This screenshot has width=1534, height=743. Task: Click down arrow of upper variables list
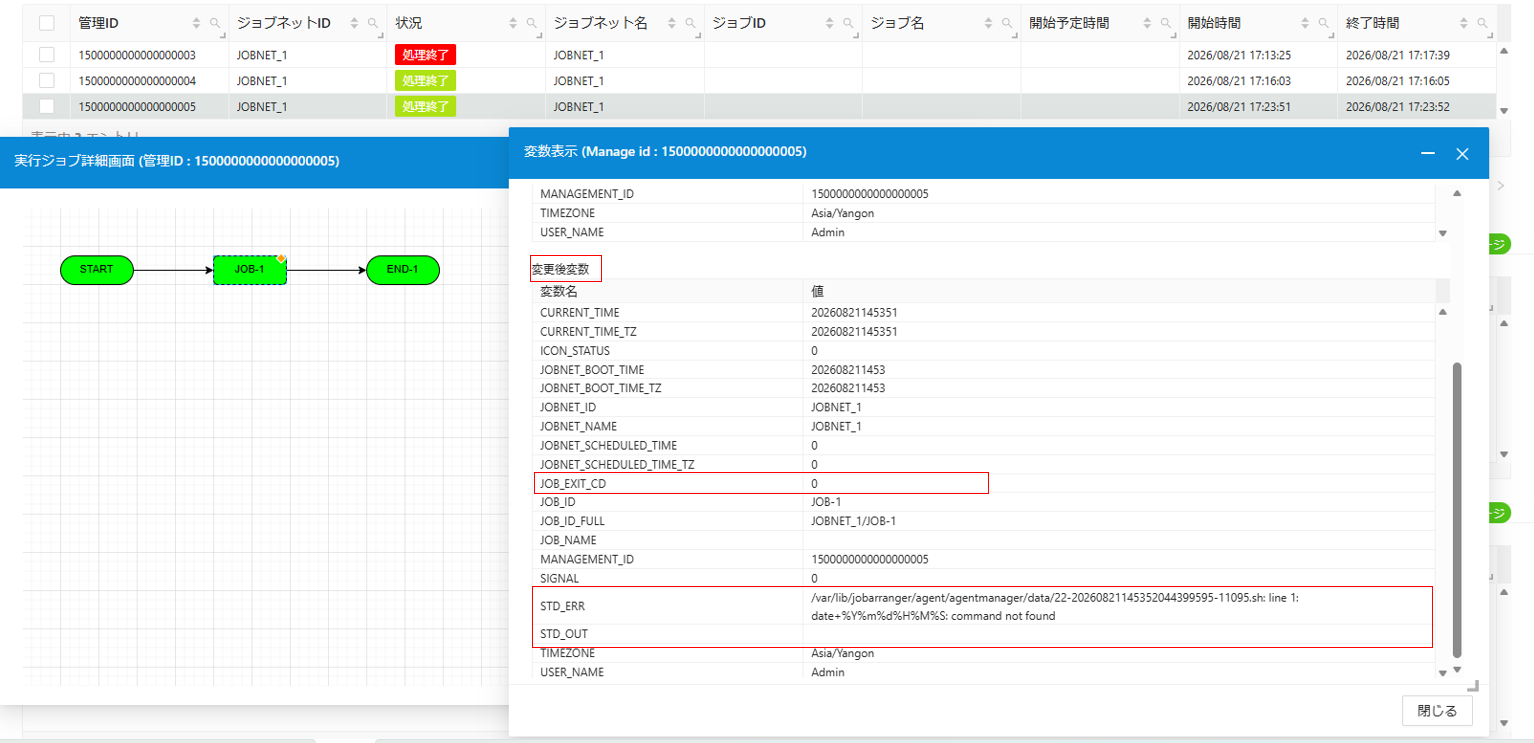[1442, 233]
